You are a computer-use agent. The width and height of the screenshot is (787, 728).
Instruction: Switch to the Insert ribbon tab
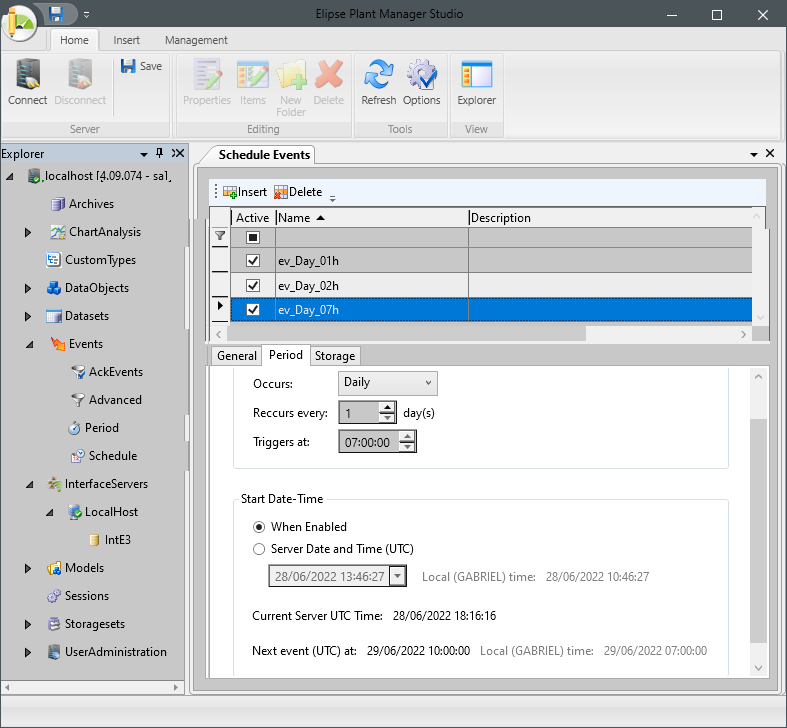pyautogui.click(x=126, y=40)
